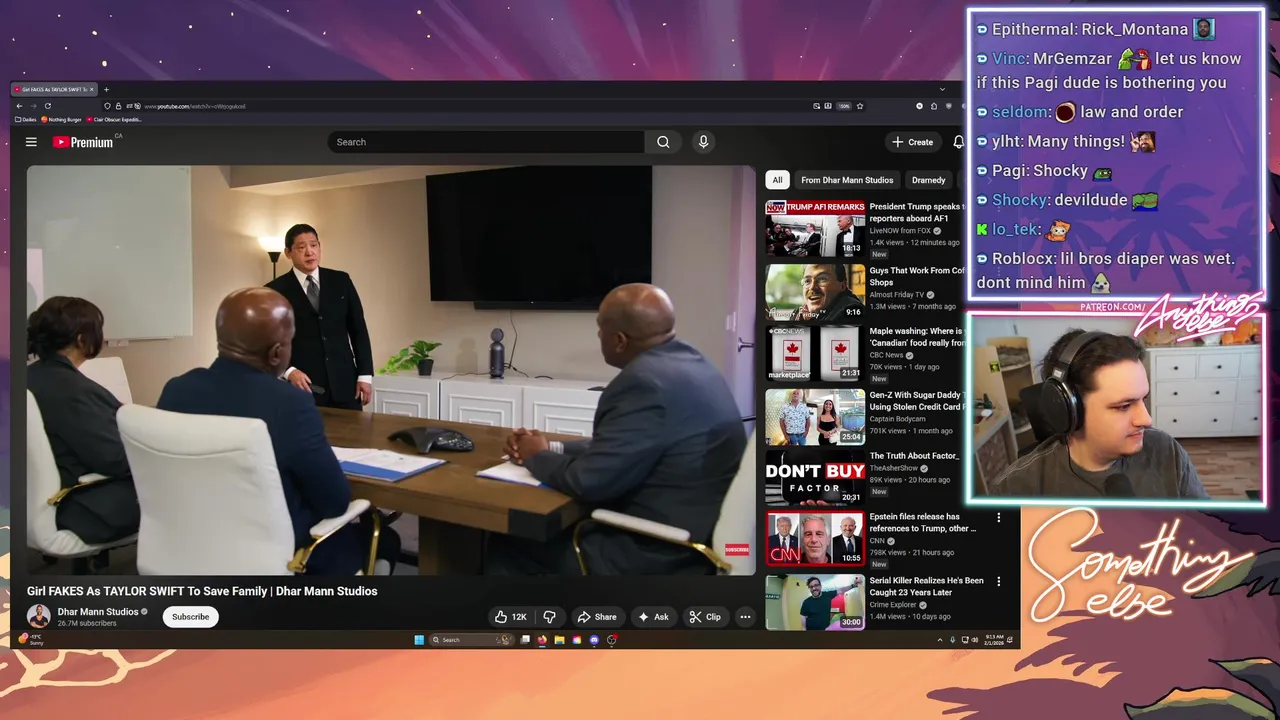Open President Trump AF1 remarks thumbnail
This screenshot has width=1280, height=720.
click(x=815, y=228)
